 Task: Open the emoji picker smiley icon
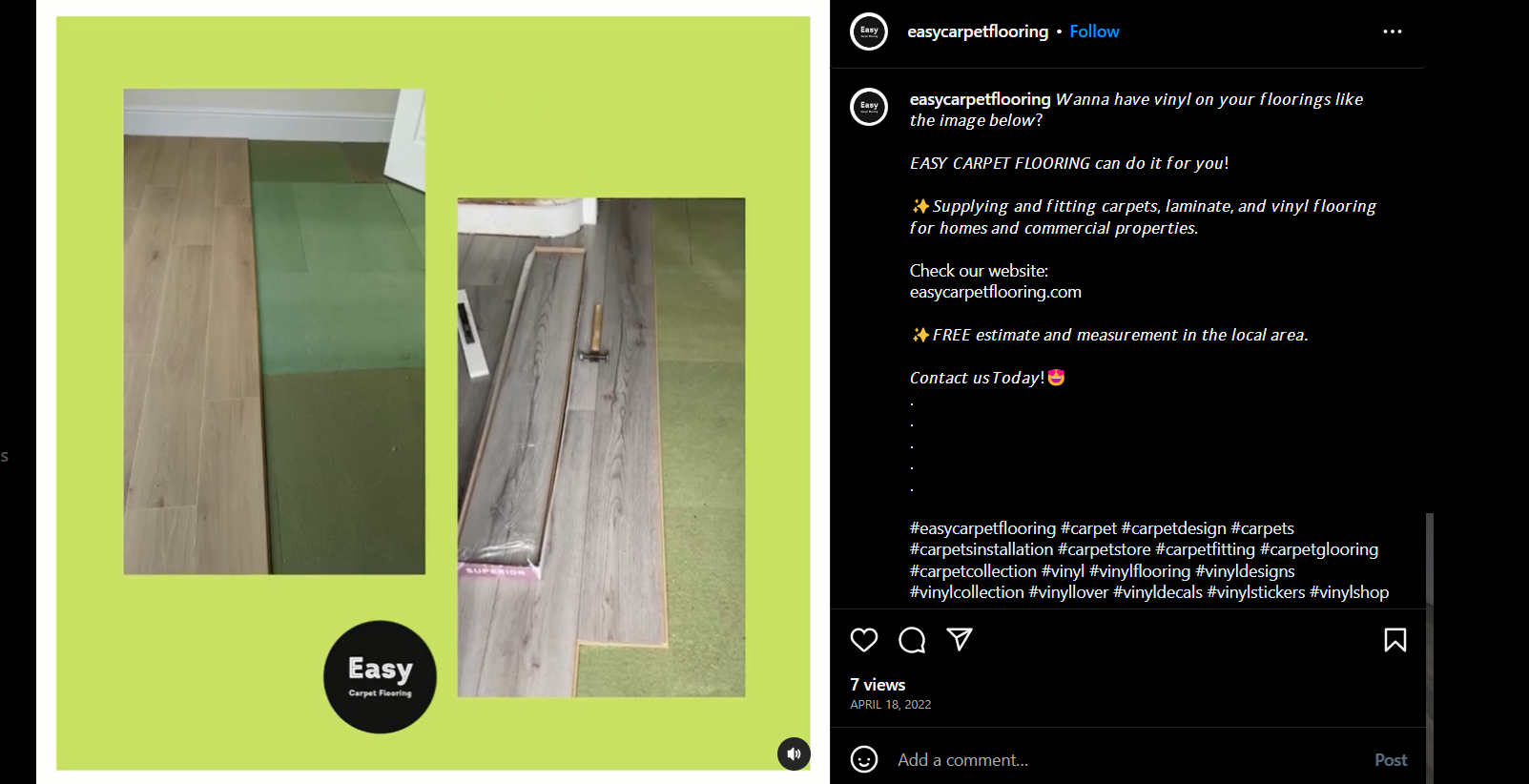click(x=864, y=759)
